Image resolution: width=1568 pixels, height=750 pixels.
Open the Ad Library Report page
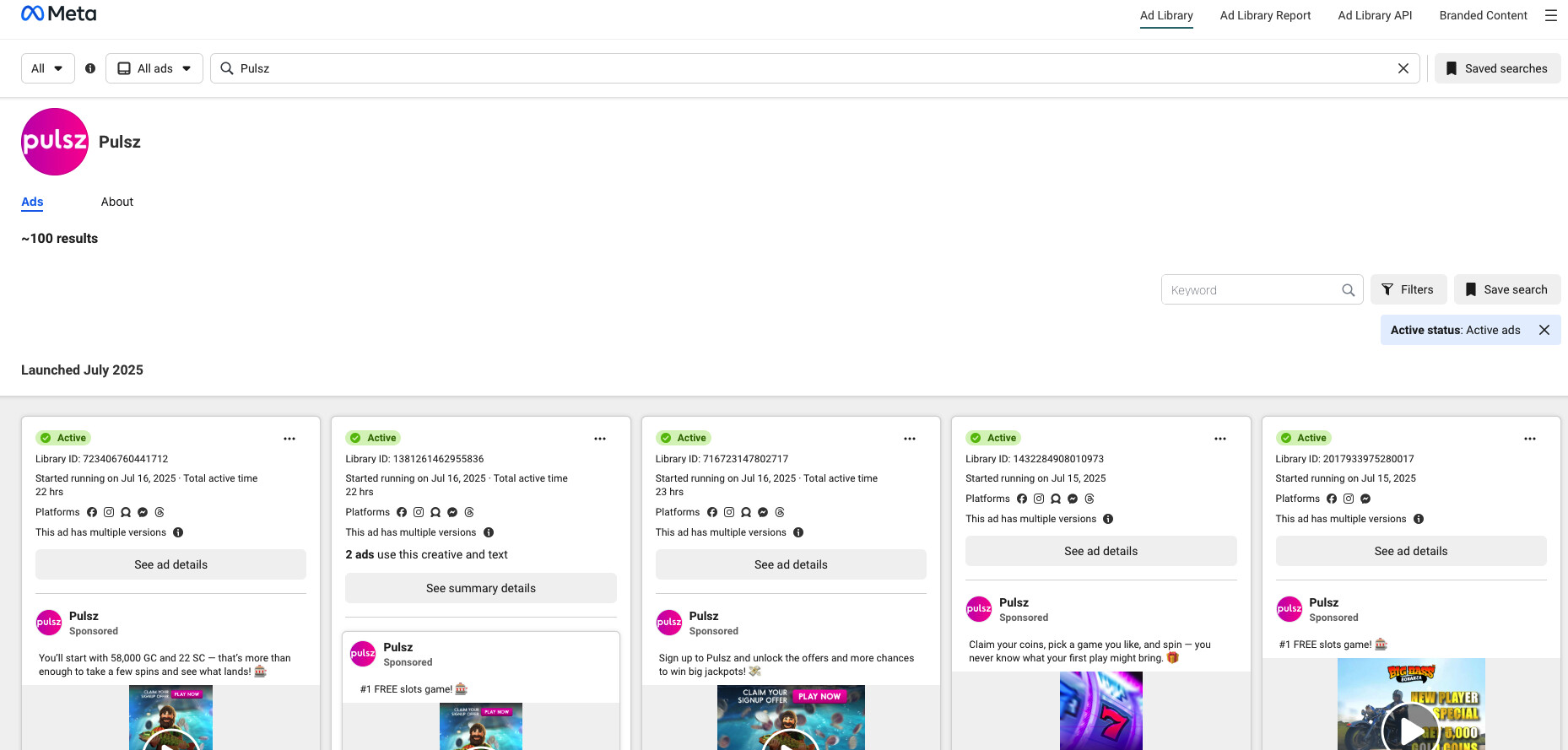(1265, 15)
